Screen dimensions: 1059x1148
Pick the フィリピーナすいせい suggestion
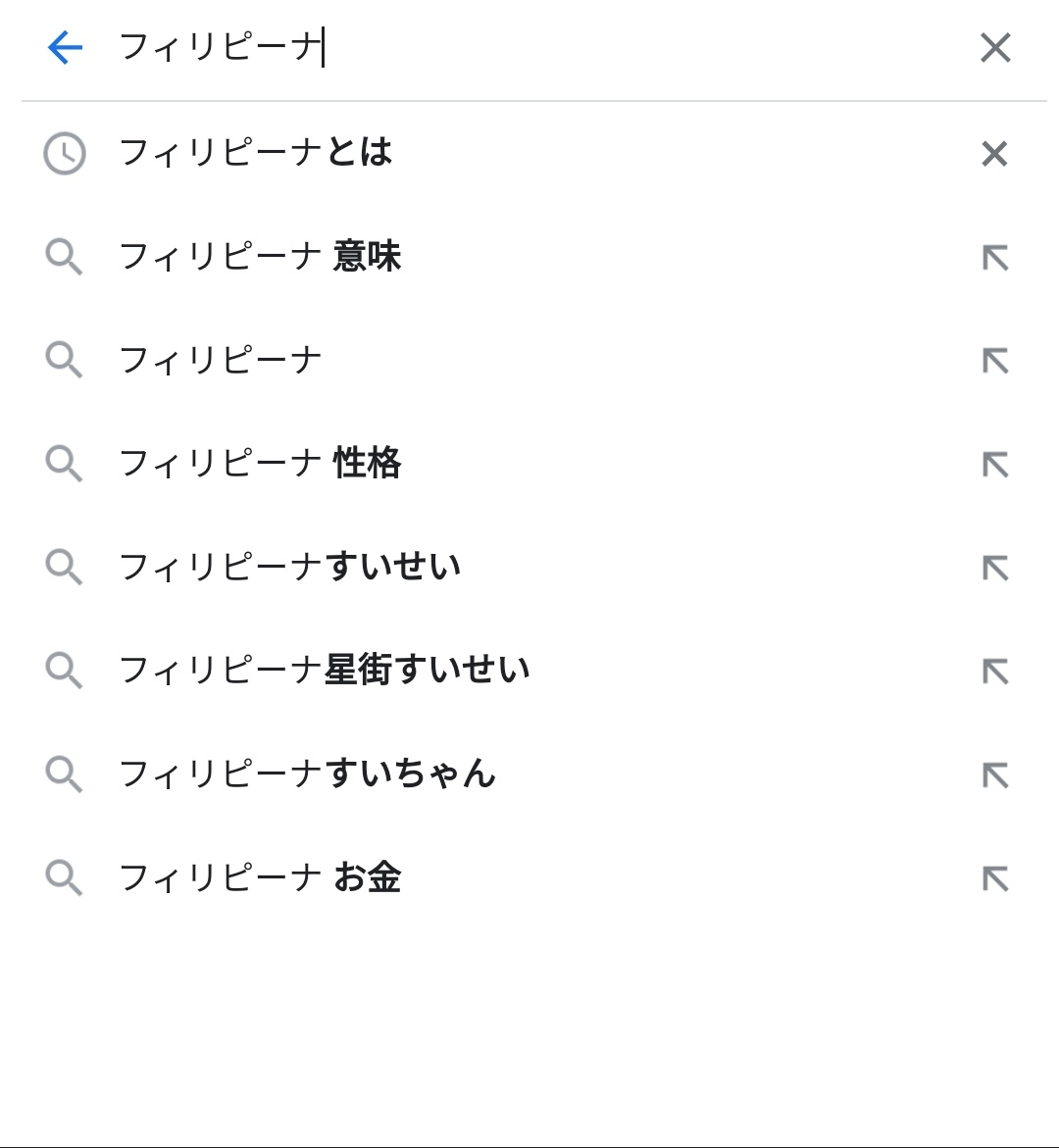(289, 567)
